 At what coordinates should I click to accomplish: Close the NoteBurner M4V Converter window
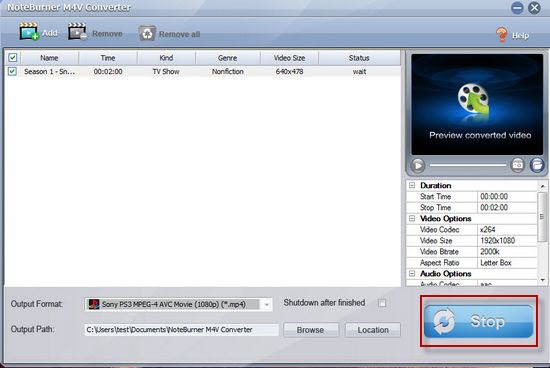534,8
